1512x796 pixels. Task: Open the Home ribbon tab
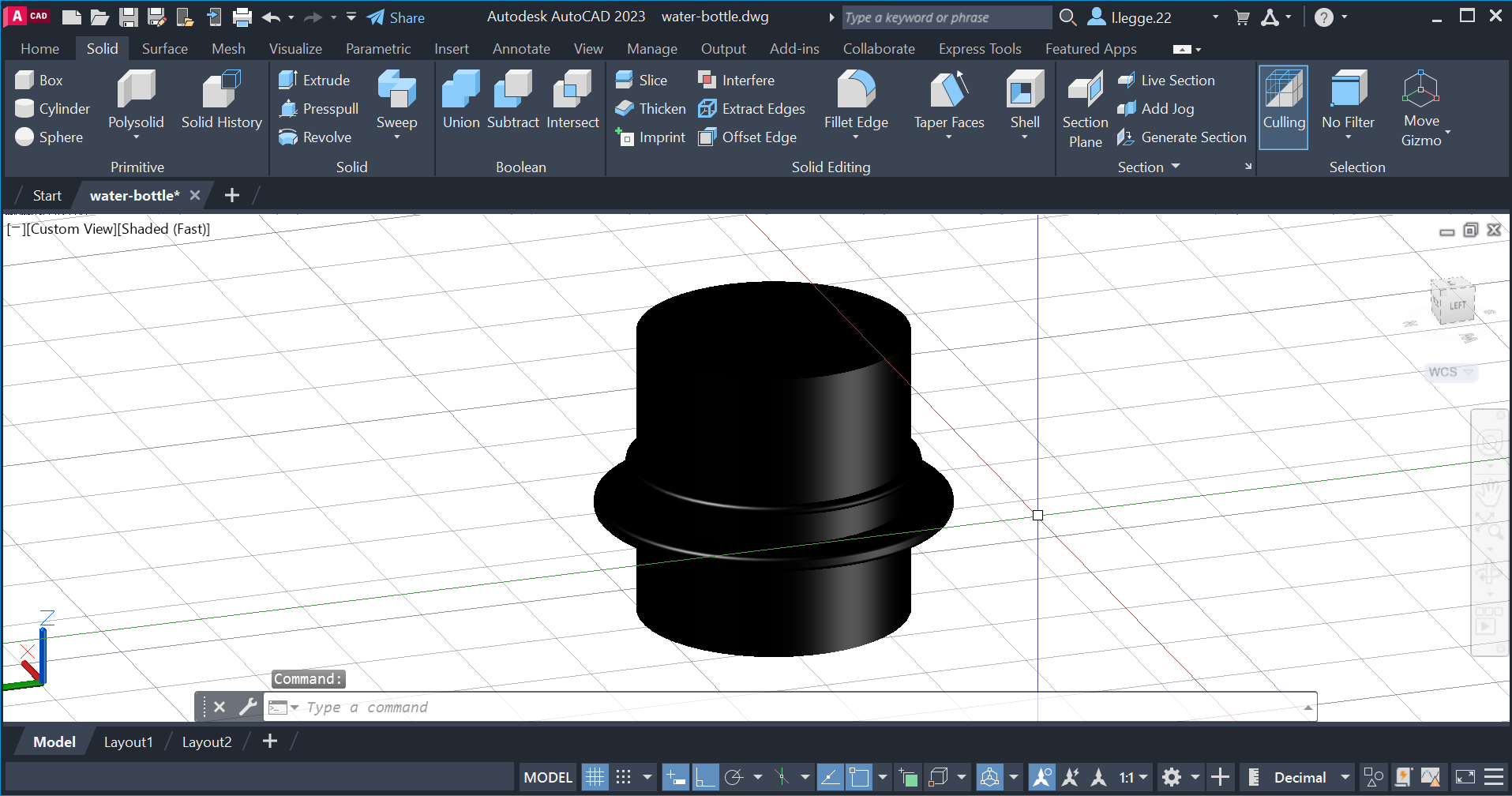click(39, 48)
